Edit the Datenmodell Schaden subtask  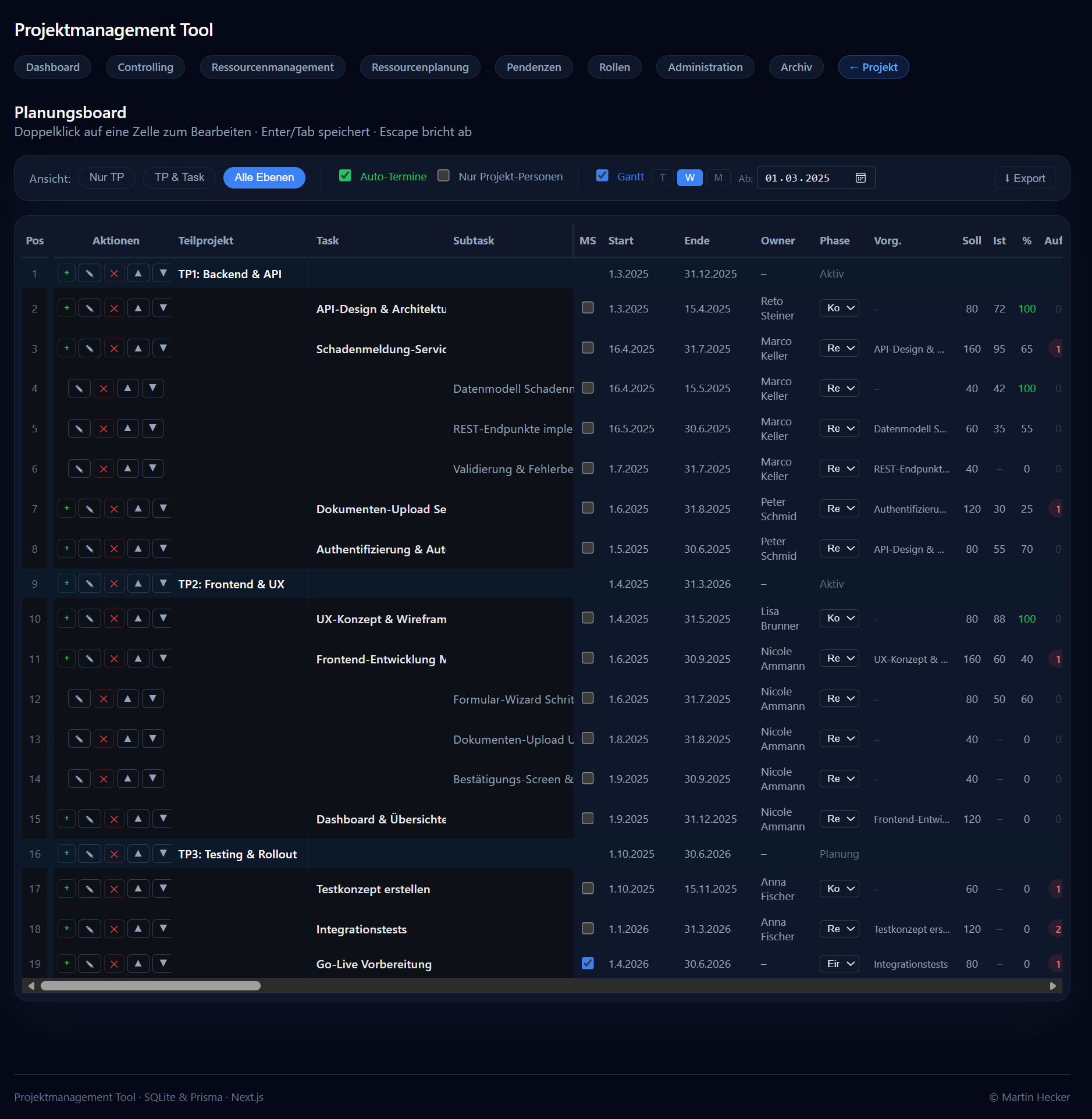coord(79,389)
